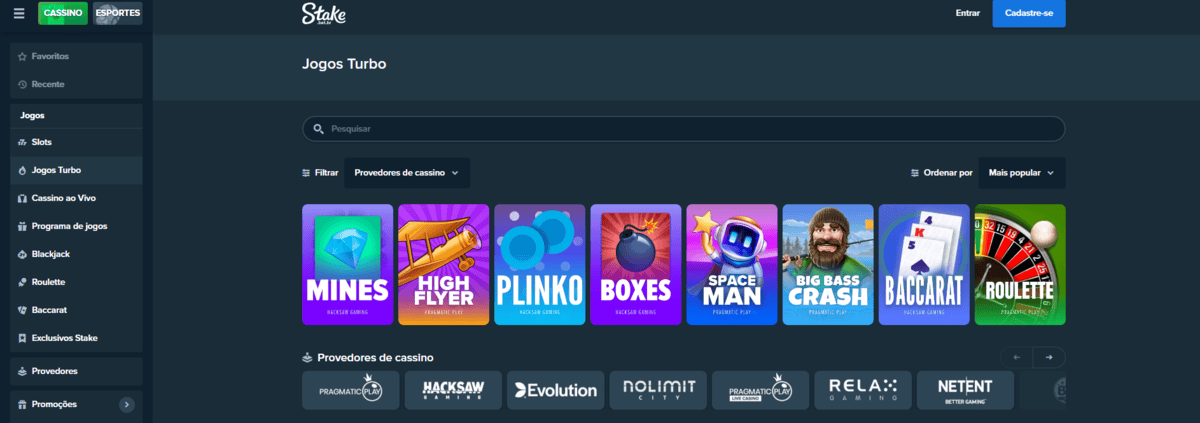Click the flame icon beside Jogos Turbo
This screenshot has width=1200, height=423.
pyautogui.click(x=23, y=170)
